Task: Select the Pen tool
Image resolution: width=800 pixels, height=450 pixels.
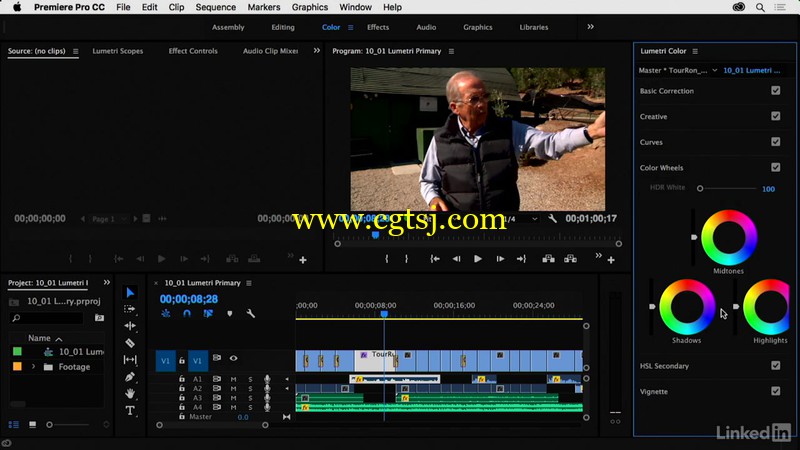Action: (x=130, y=377)
